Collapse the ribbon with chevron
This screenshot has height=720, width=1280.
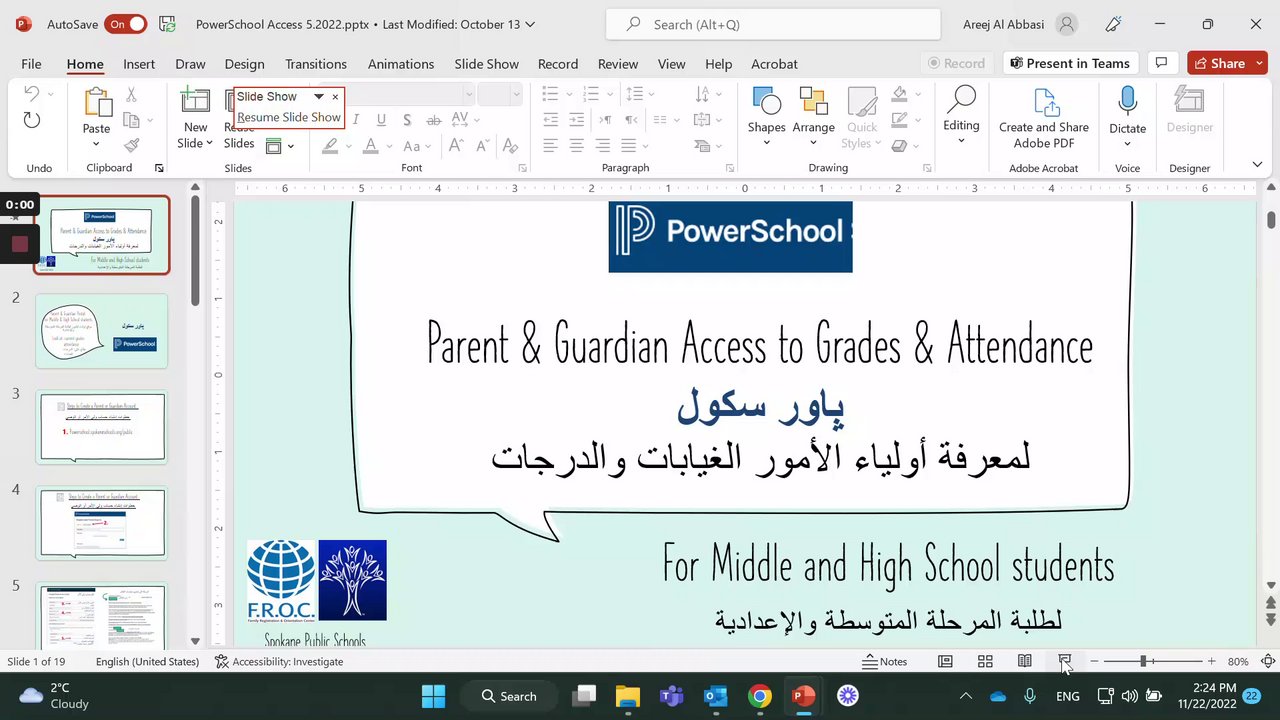(1257, 165)
